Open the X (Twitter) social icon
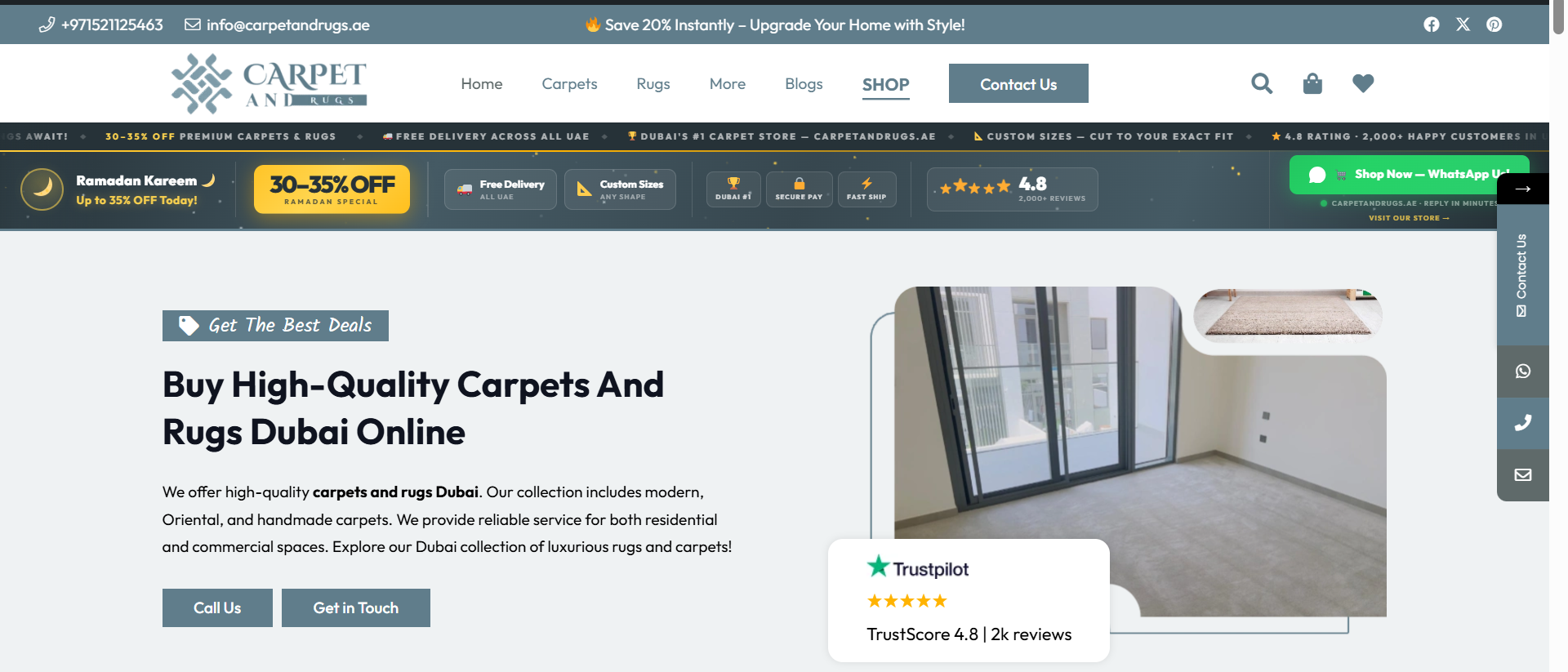The image size is (1568, 672). tap(1463, 24)
